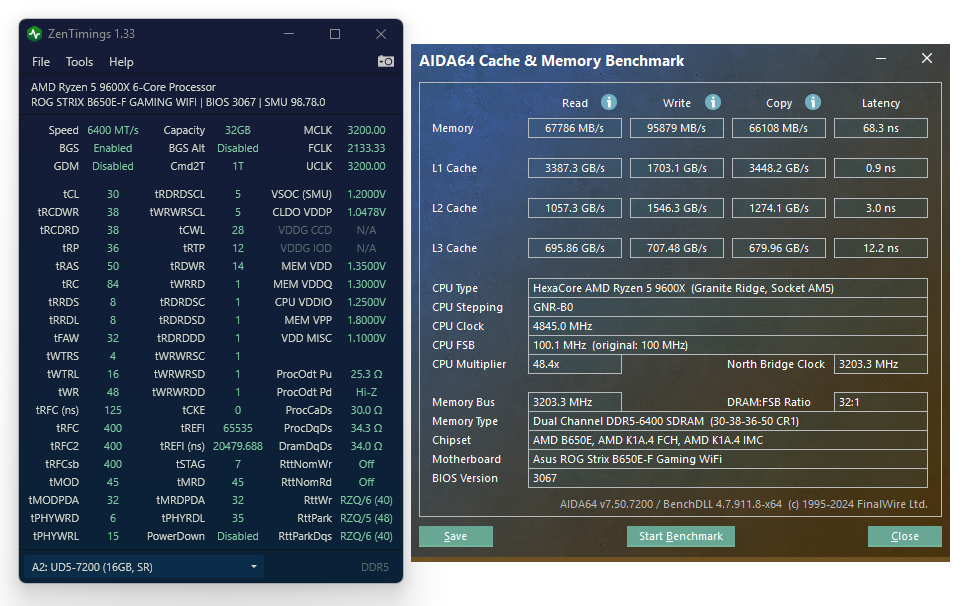Click the tCL value 30
The image size is (964, 606).
pos(113,194)
